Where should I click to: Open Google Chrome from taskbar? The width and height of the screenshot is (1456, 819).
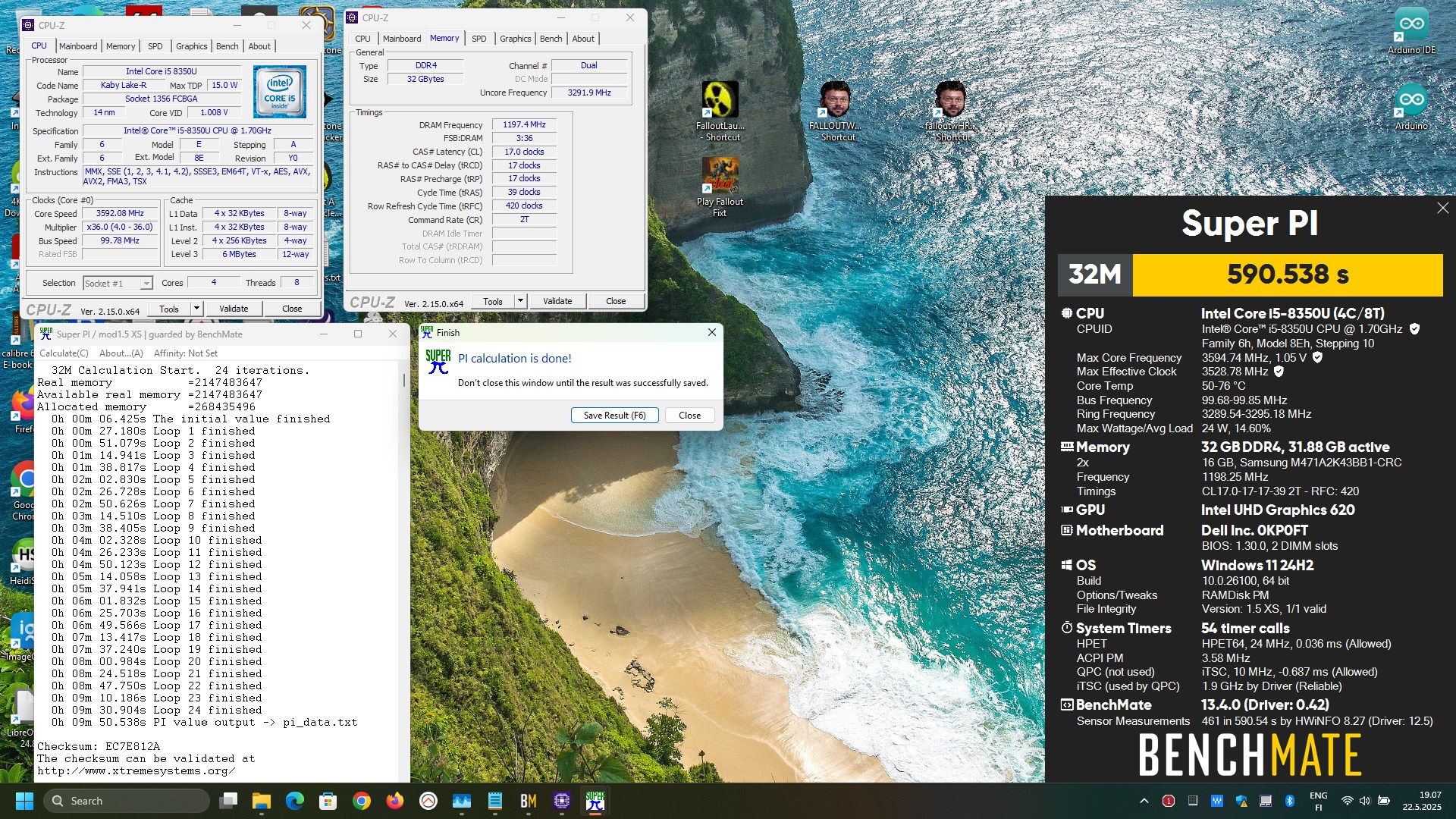click(x=362, y=801)
